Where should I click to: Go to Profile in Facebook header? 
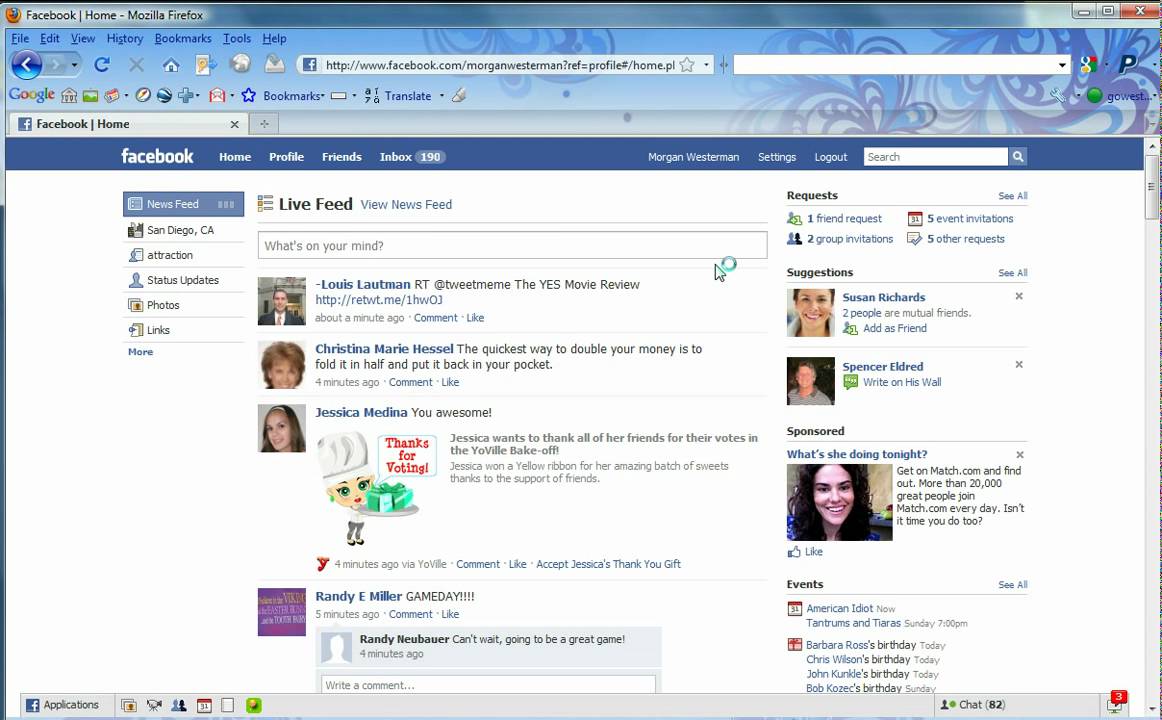click(x=286, y=157)
